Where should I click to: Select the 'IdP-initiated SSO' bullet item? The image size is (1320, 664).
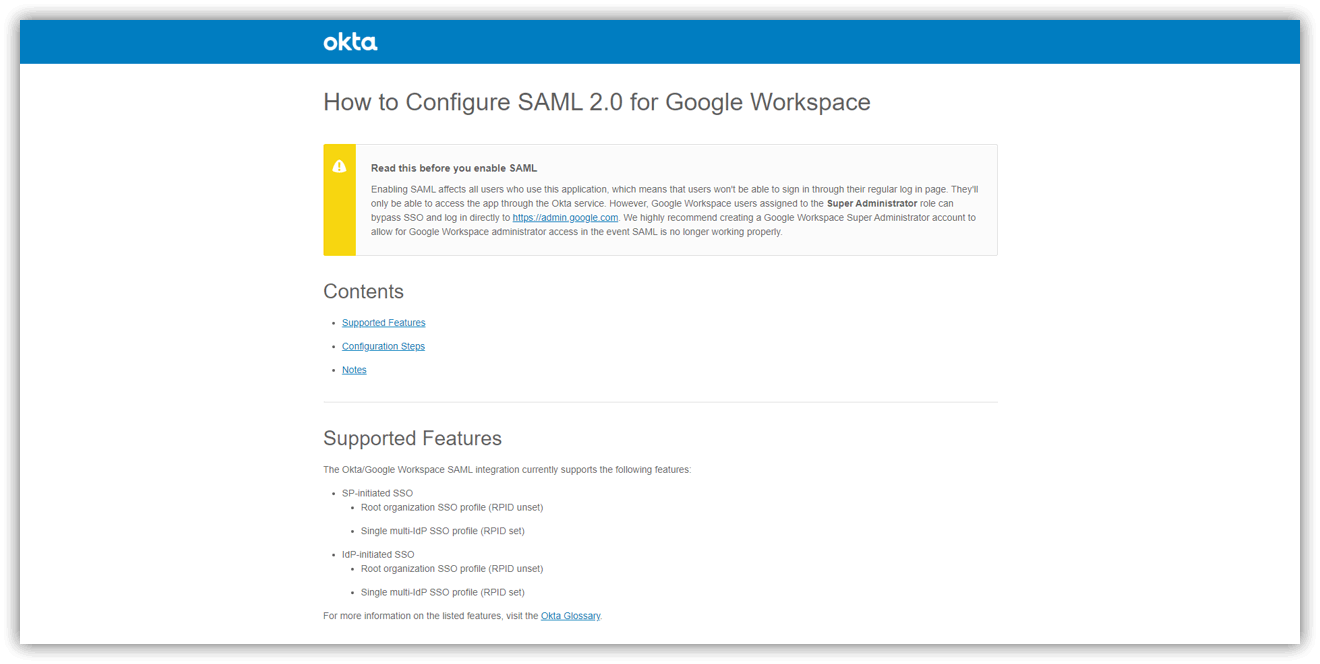378,554
